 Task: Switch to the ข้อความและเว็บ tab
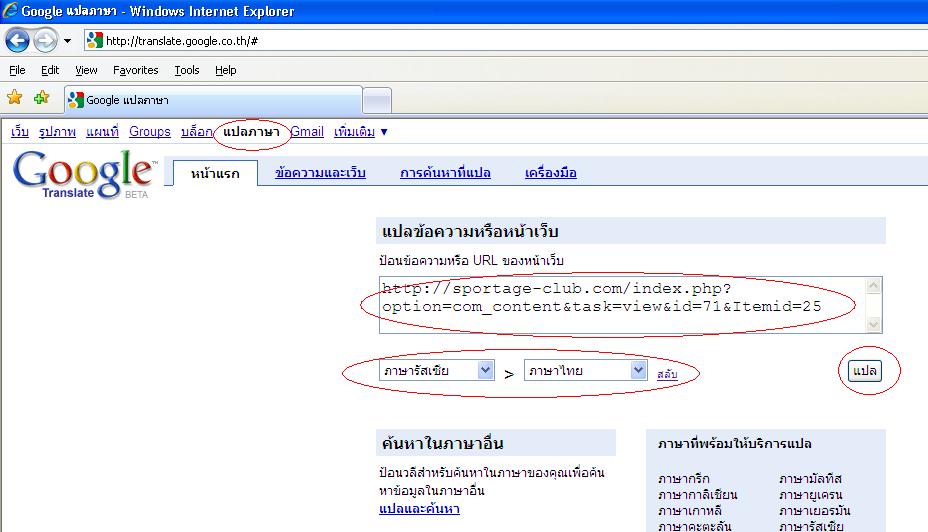click(320, 173)
